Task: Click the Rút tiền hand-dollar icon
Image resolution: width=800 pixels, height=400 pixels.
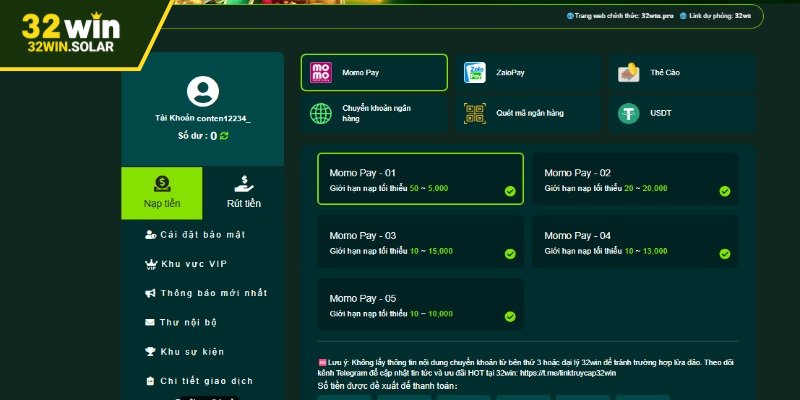Action: point(244,184)
